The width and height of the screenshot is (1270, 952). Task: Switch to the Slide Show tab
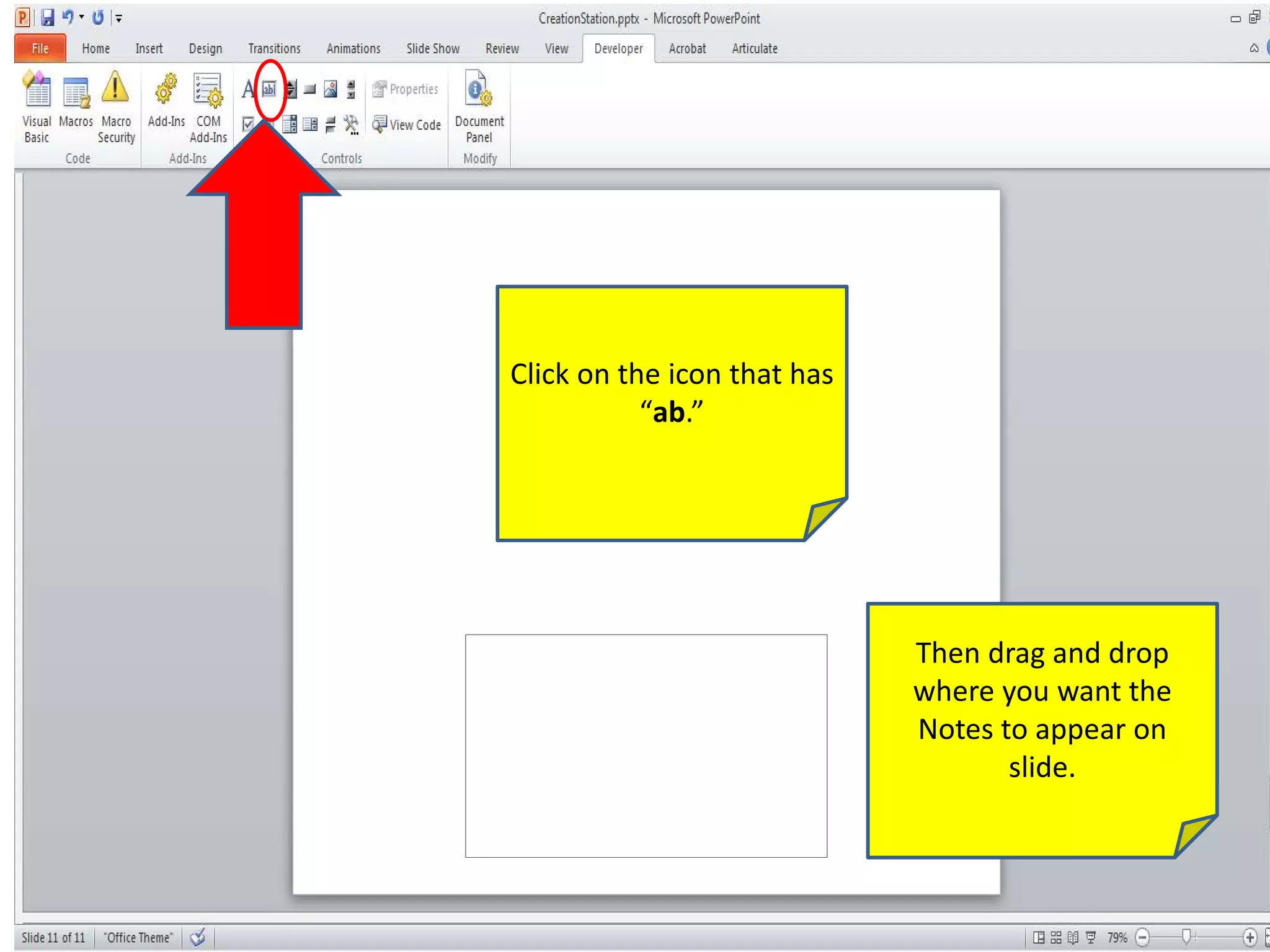433,48
